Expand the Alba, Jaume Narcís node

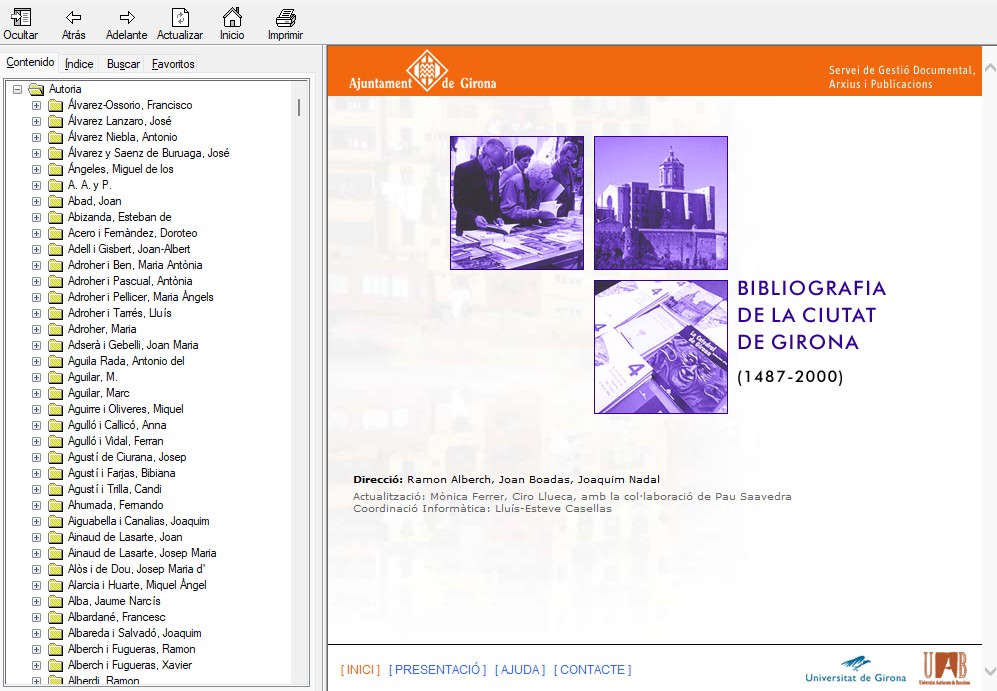click(36, 601)
